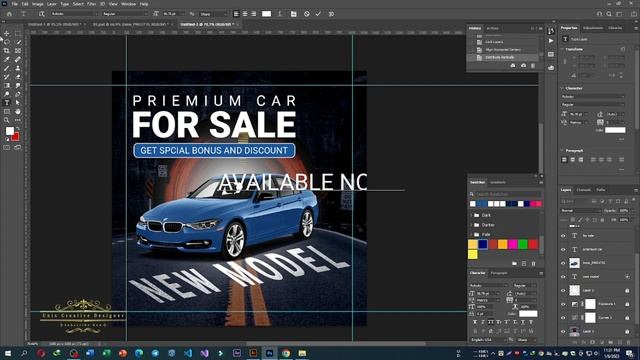The image size is (640, 360).
Task: Select the Eyedropper tool
Action: [7, 60]
